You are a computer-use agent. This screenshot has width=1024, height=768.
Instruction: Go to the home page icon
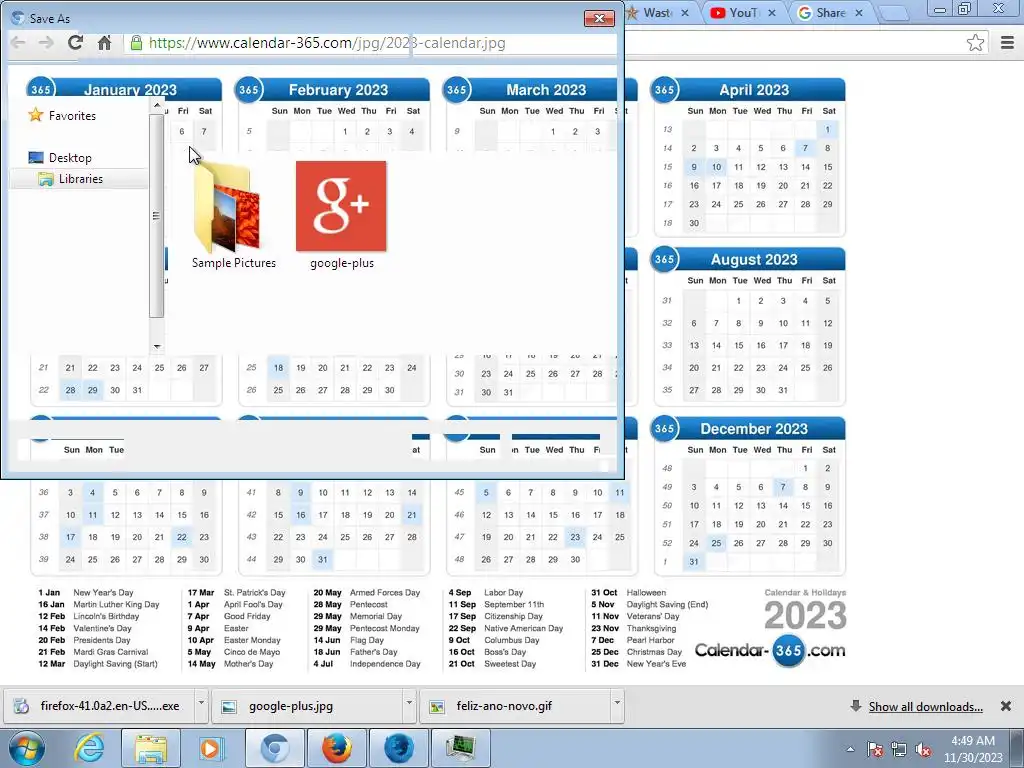(104, 43)
